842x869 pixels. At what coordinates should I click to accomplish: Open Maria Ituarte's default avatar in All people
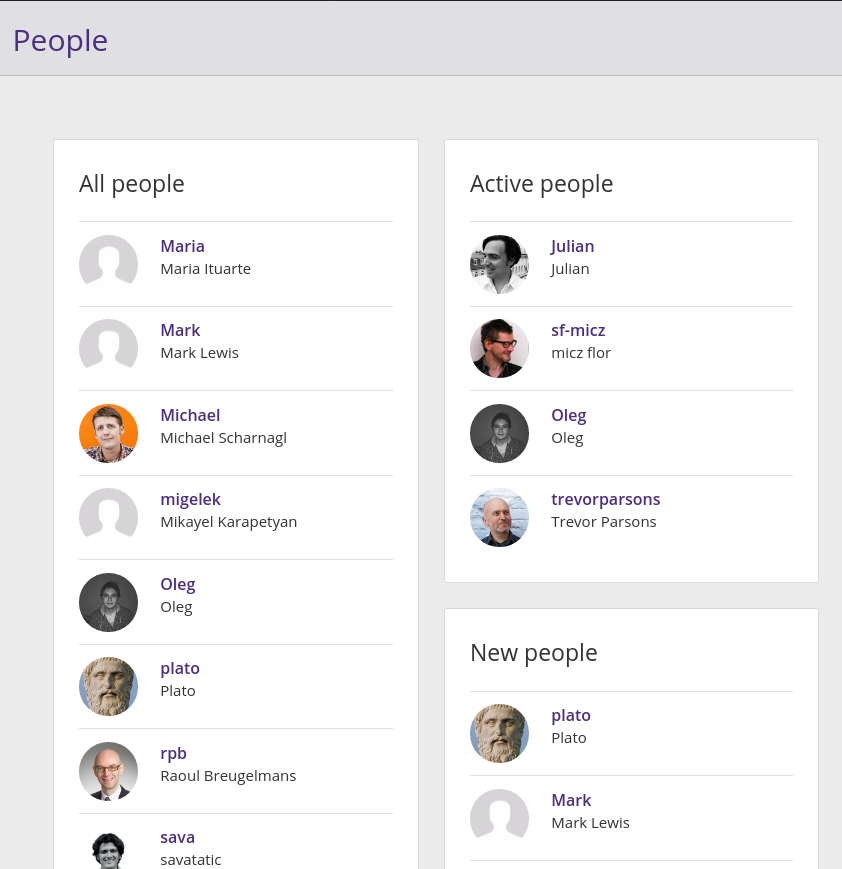[109, 264]
